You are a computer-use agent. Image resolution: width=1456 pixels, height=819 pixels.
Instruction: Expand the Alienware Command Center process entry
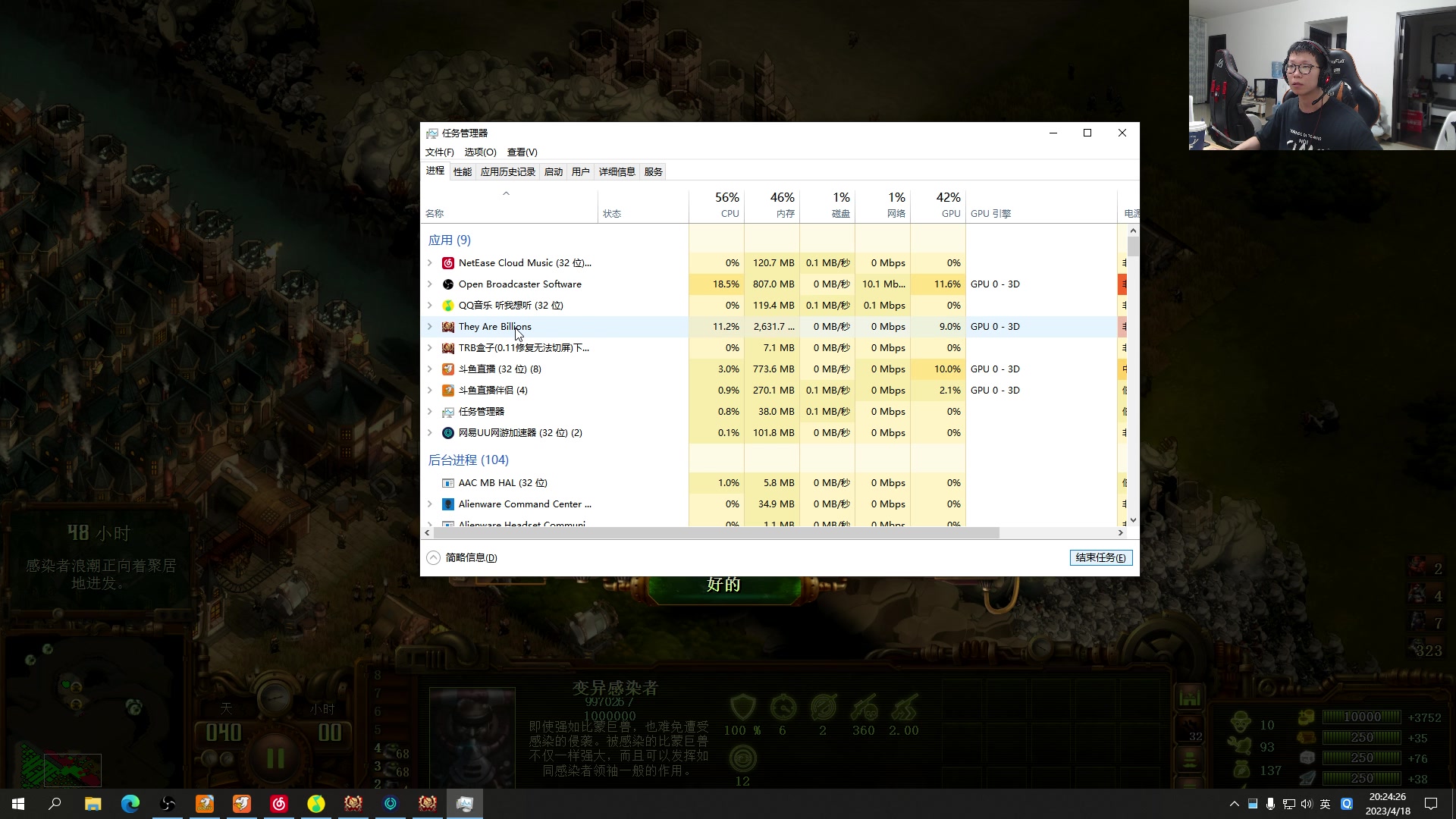click(430, 504)
